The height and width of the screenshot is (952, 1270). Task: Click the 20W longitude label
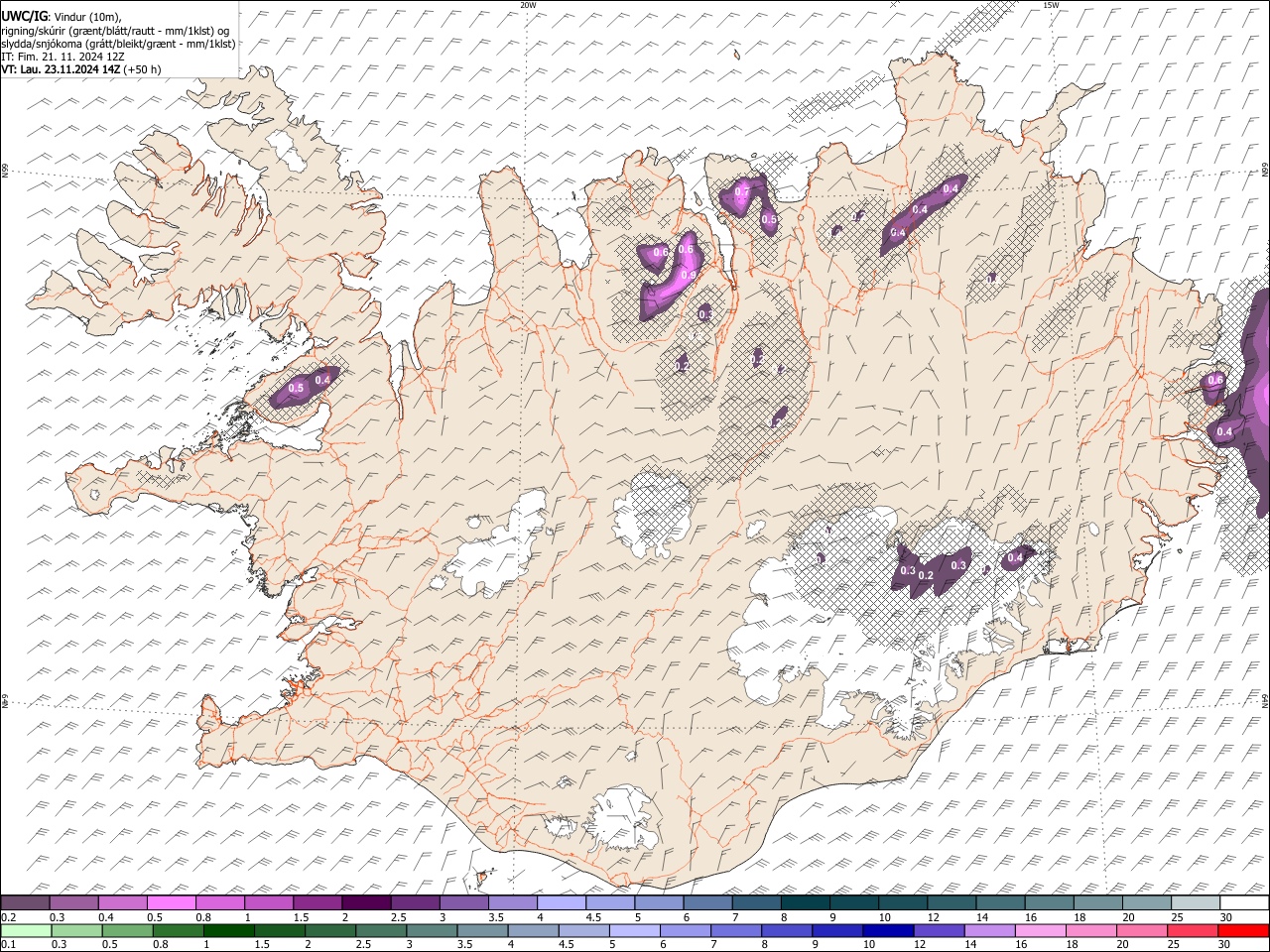528,5
